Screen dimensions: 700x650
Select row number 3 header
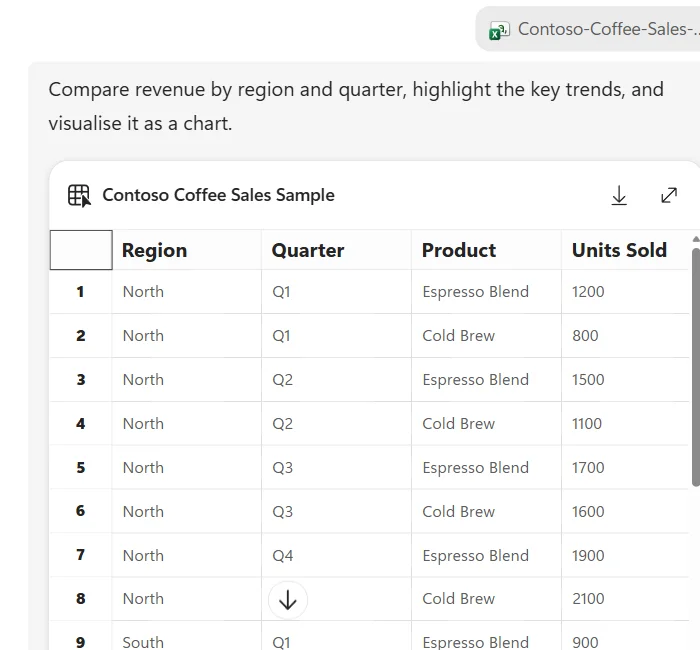(x=81, y=379)
